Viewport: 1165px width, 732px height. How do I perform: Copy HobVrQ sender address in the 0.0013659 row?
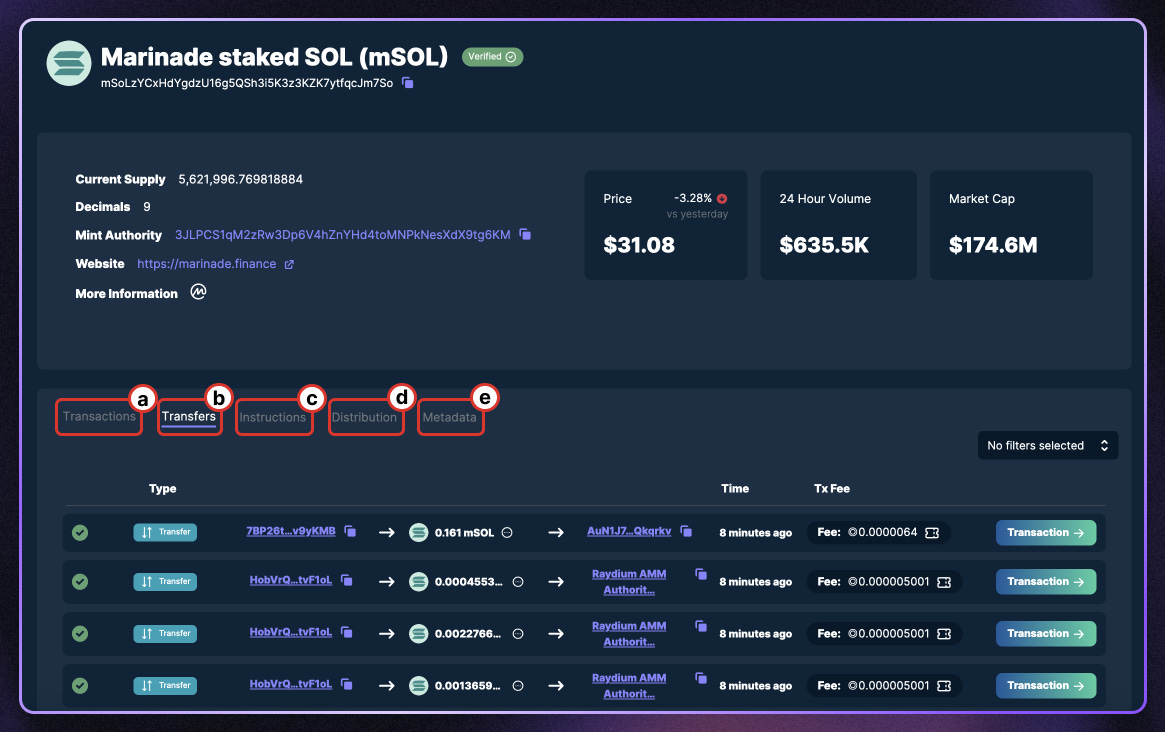(x=346, y=684)
